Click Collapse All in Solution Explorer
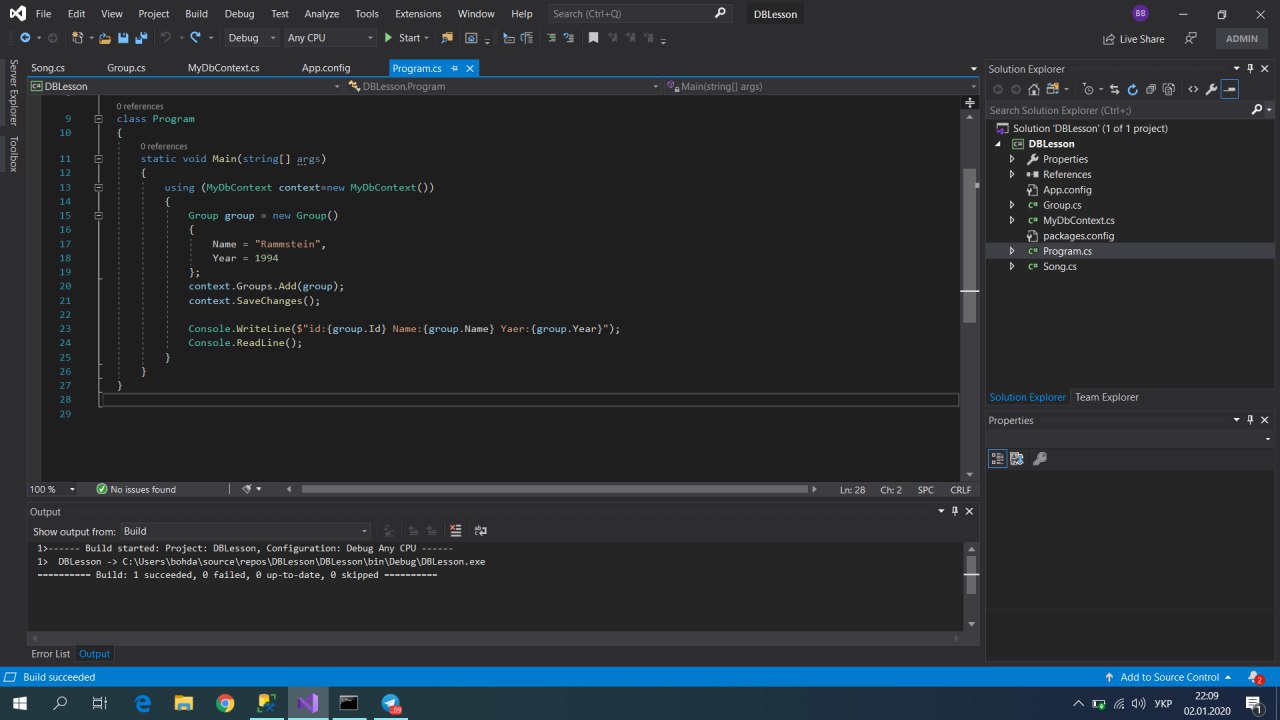The image size is (1280, 720). pos(1151,89)
